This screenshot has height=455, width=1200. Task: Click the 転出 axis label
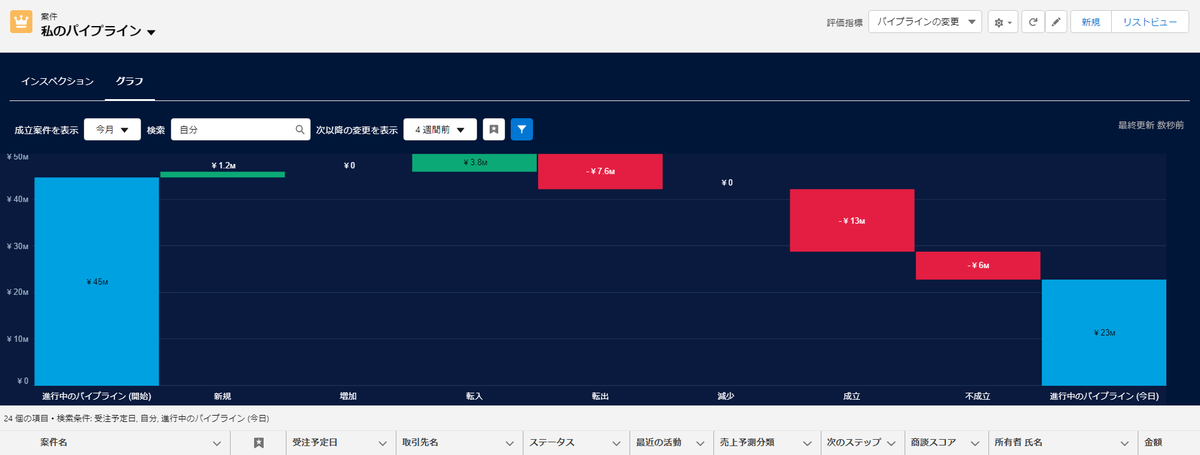coord(600,397)
